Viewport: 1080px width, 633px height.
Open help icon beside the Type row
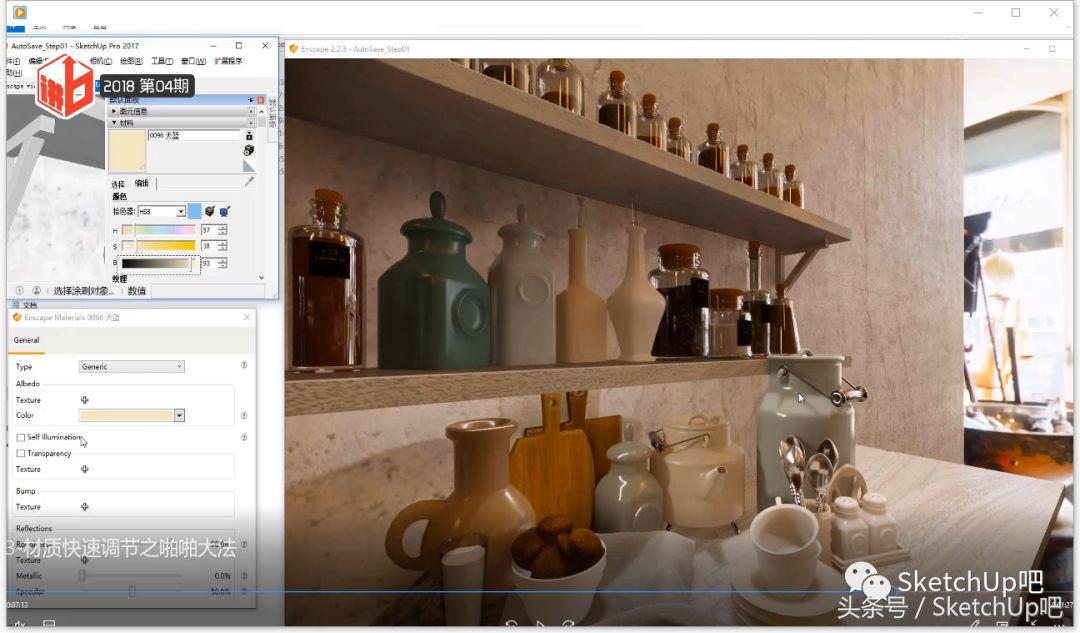click(x=244, y=366)
